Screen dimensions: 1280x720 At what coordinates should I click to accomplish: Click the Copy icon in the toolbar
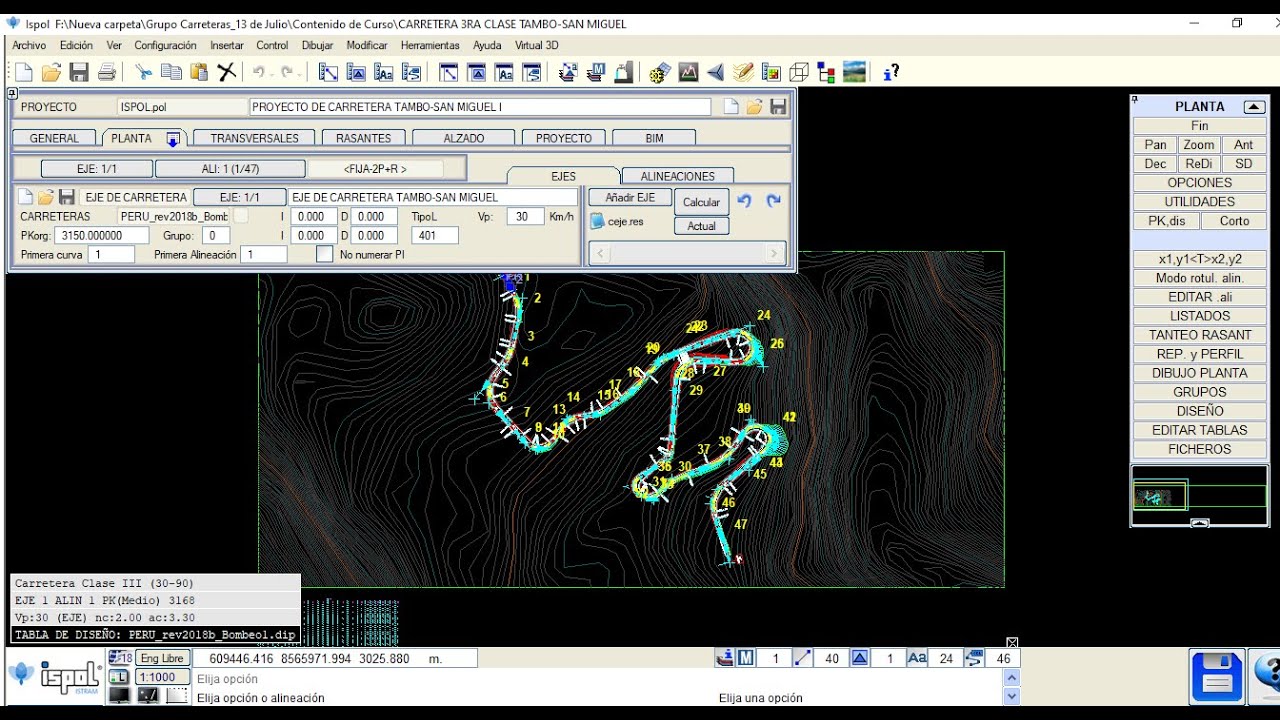tap(172, 72)
